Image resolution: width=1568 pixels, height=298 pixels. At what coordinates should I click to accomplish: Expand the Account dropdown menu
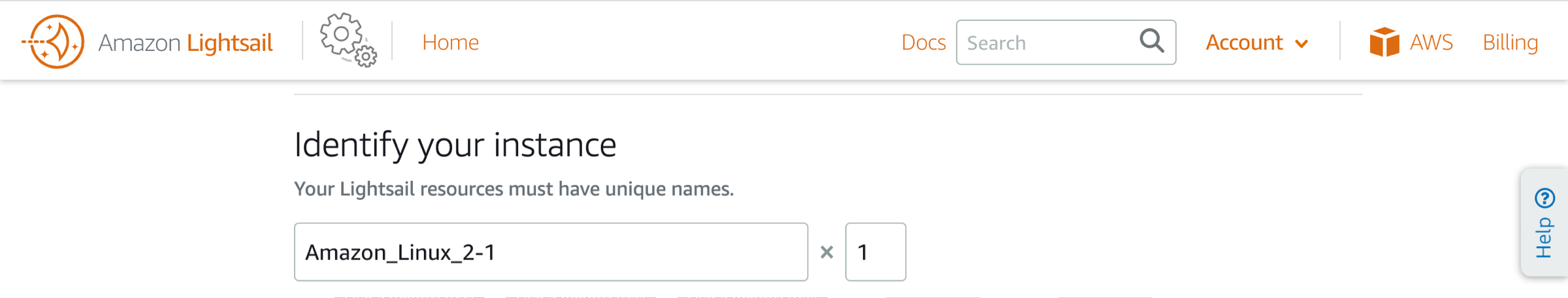click(x=1257, y=42)
